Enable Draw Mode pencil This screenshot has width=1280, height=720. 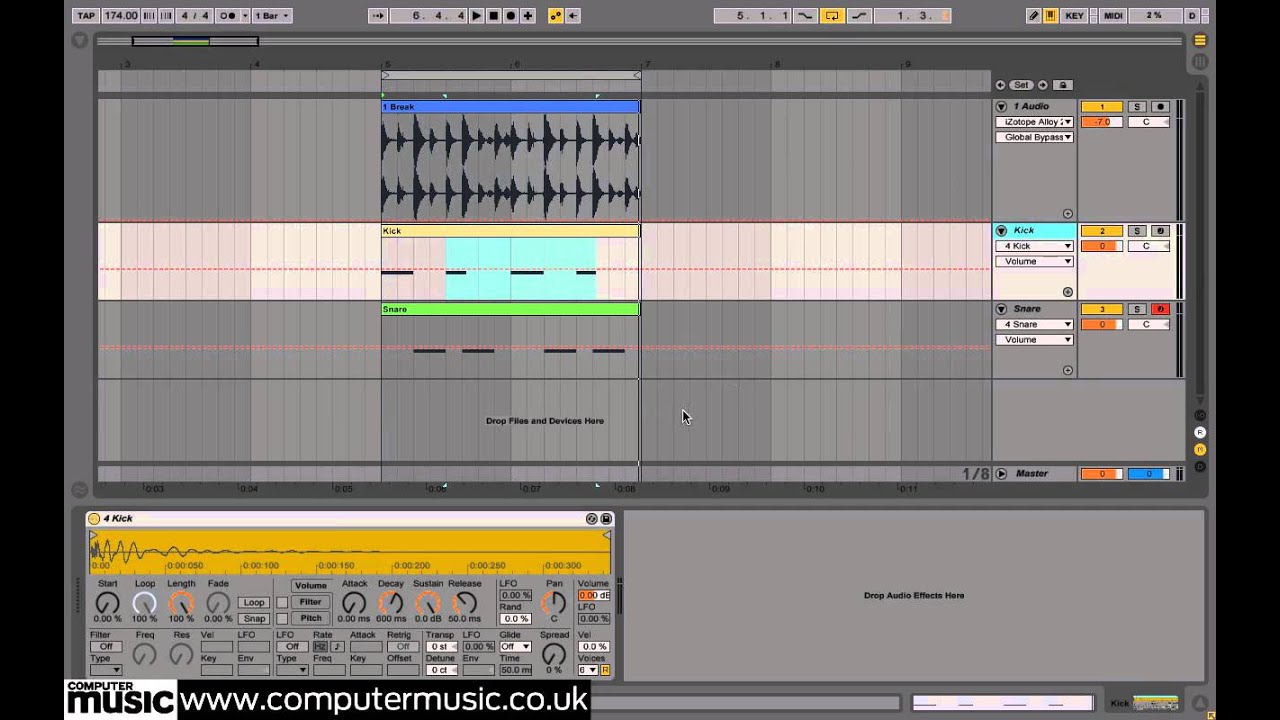tap(1033, 16)
